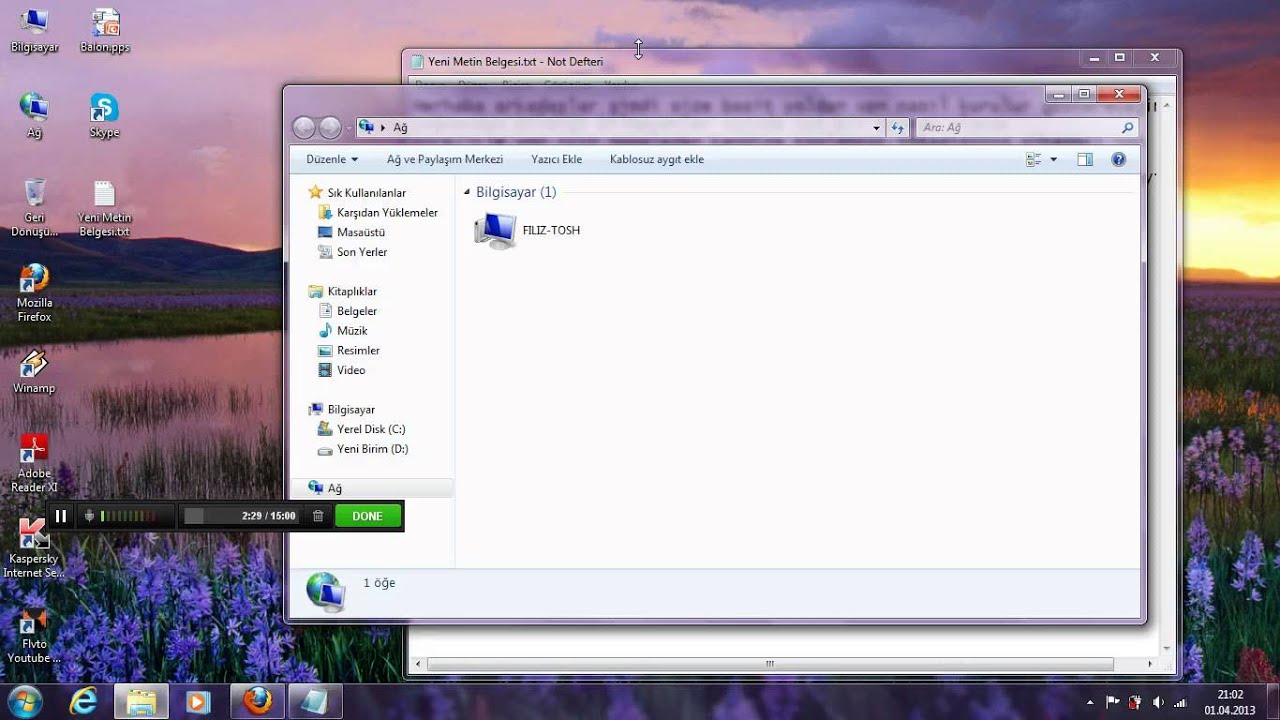Launch Winamp desktop shortcut
Screen dimensions: 1280x720
point(34,370)
